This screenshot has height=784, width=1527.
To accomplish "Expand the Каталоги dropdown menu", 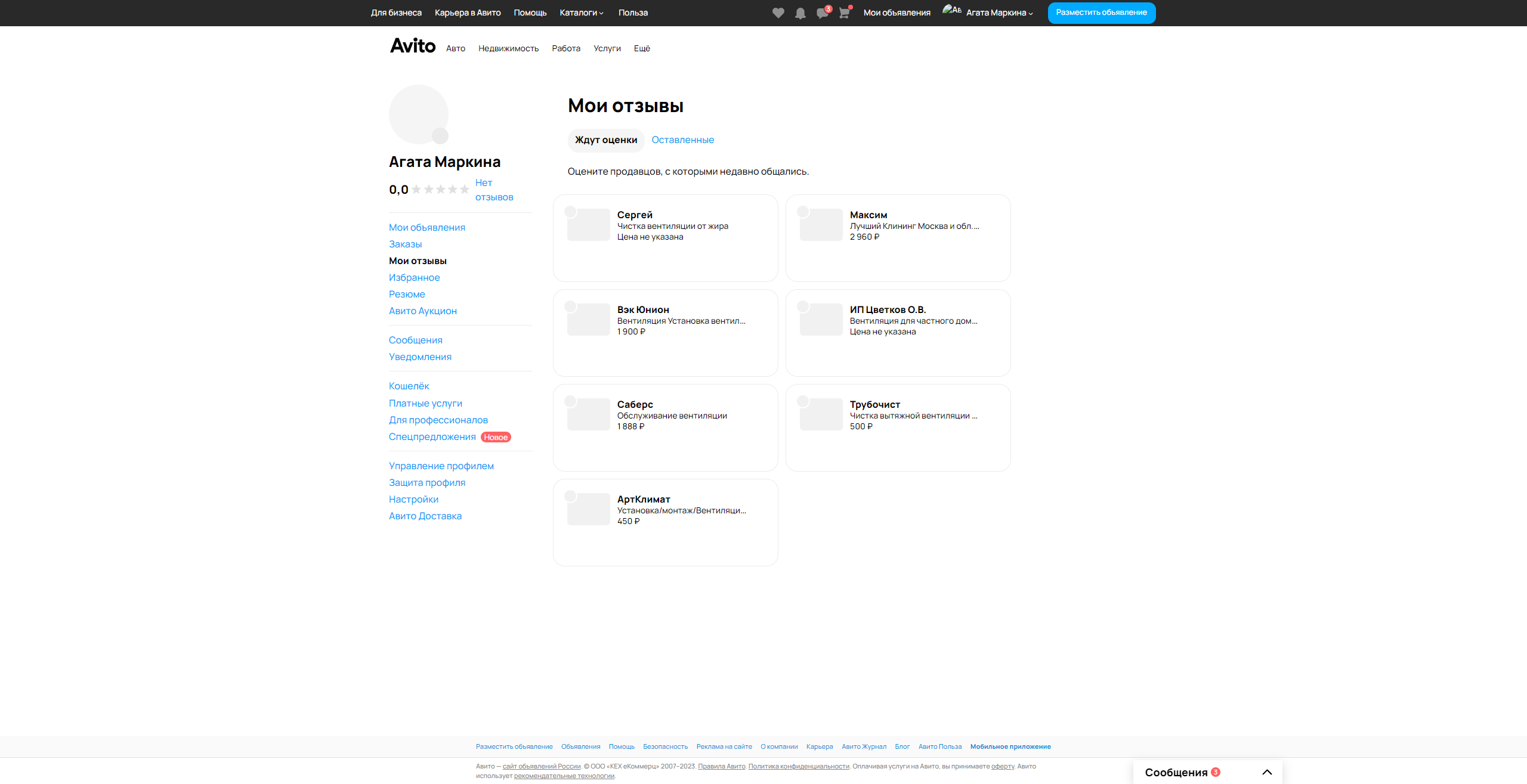I will tap(582, 13).
